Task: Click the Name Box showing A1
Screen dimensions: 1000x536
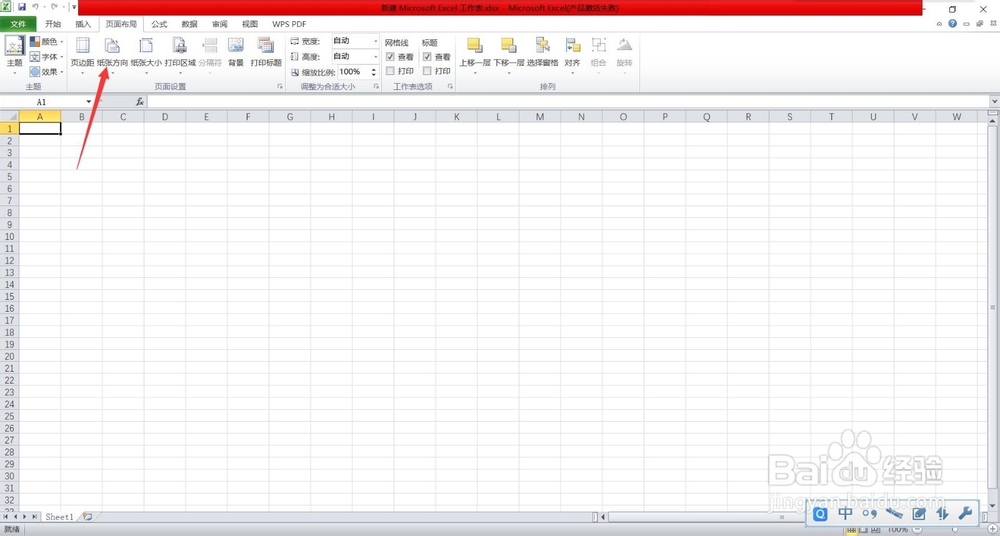Action: [41, 102]
